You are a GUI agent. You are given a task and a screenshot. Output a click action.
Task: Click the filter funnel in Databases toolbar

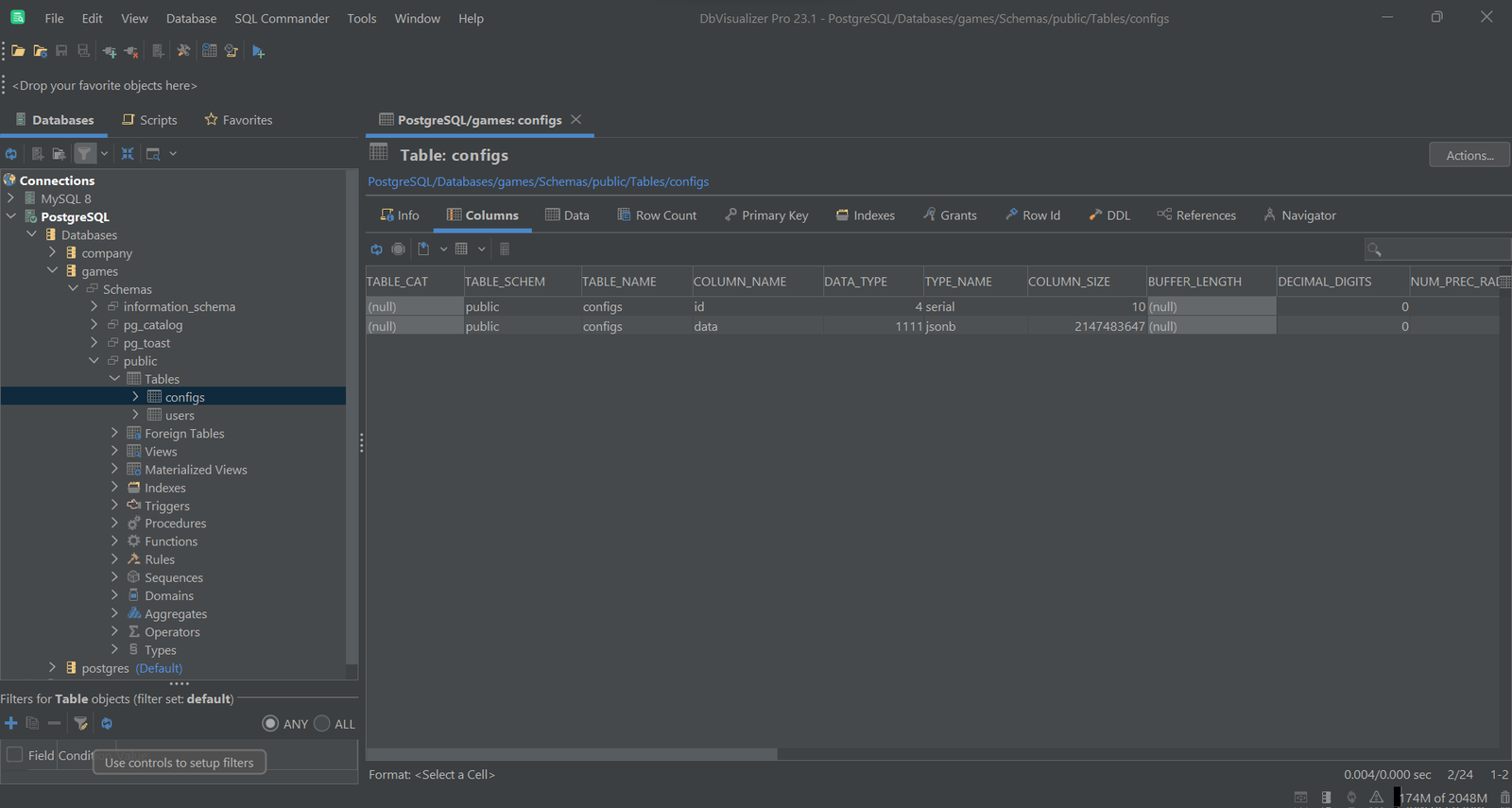pos(84,153)
